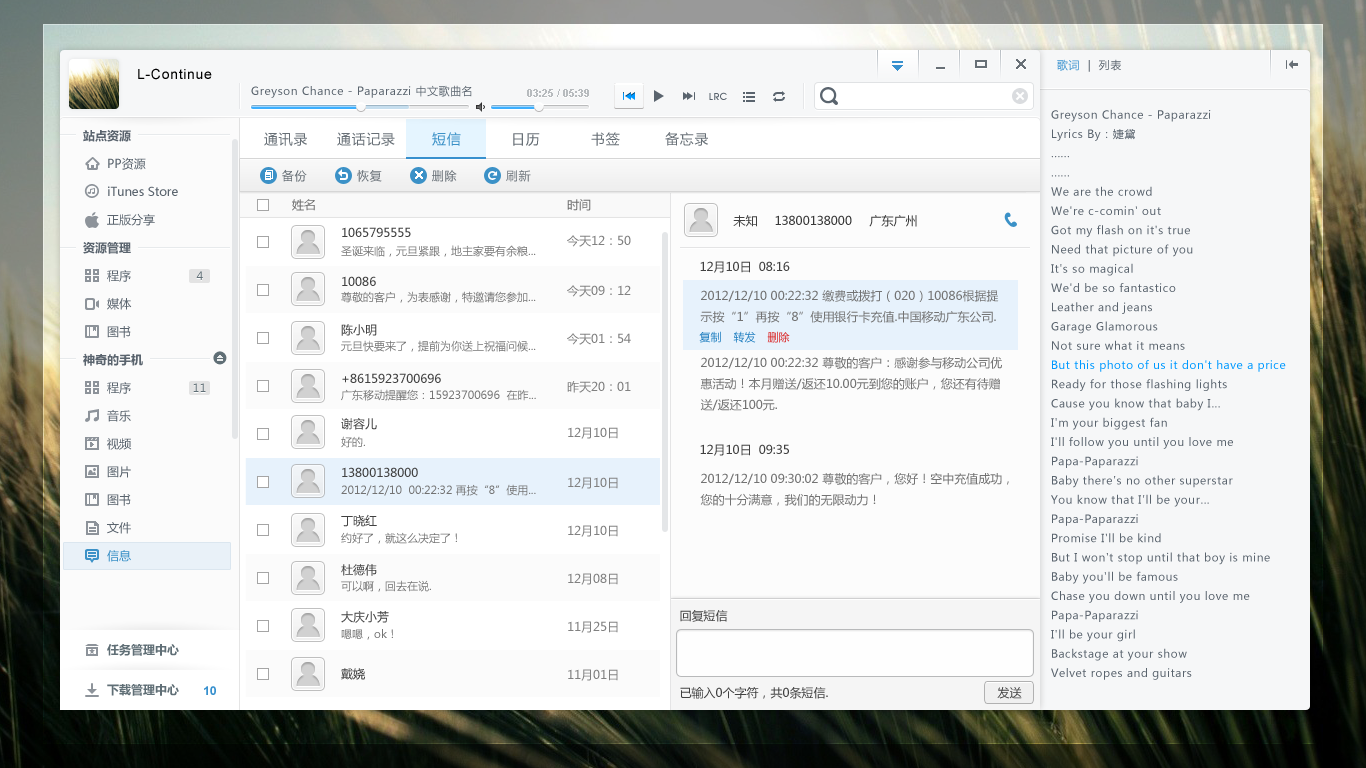Screen dimensions: 1366x768
Task: Clear the search field
Action: [x=1020, y=96]
